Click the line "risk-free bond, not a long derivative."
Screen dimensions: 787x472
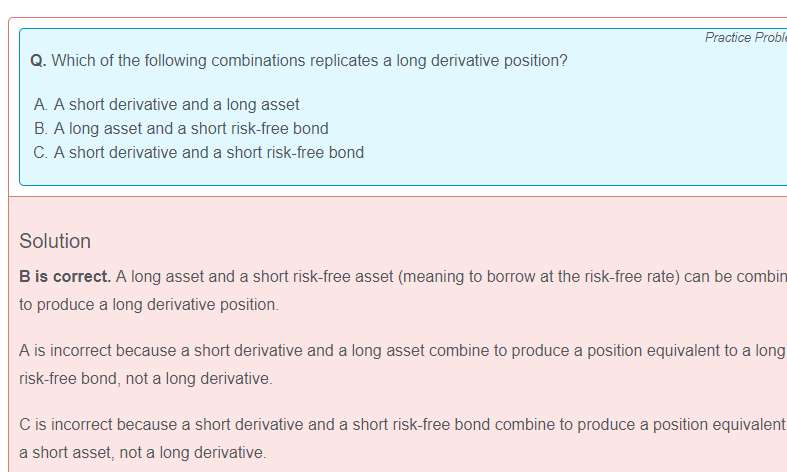(x=146, y=379)
